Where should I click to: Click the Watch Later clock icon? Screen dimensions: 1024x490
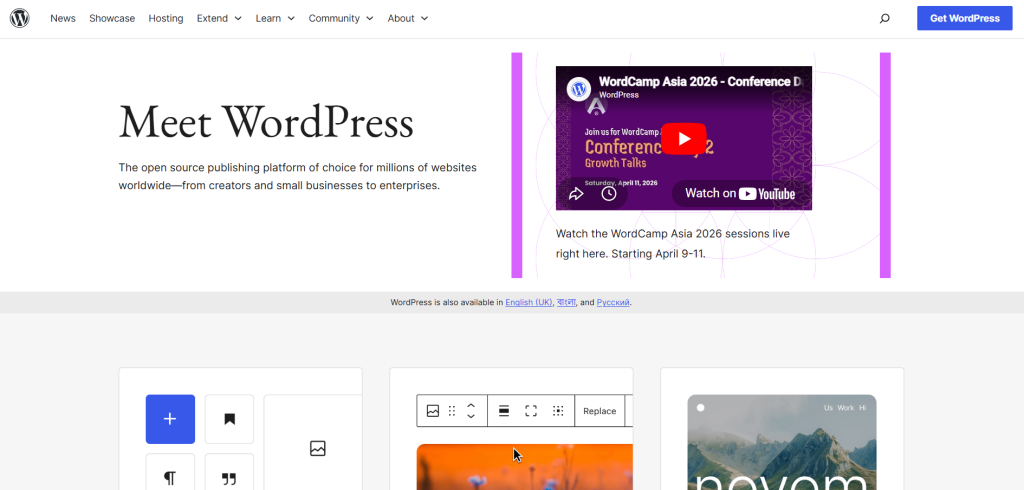pos(609,194)
